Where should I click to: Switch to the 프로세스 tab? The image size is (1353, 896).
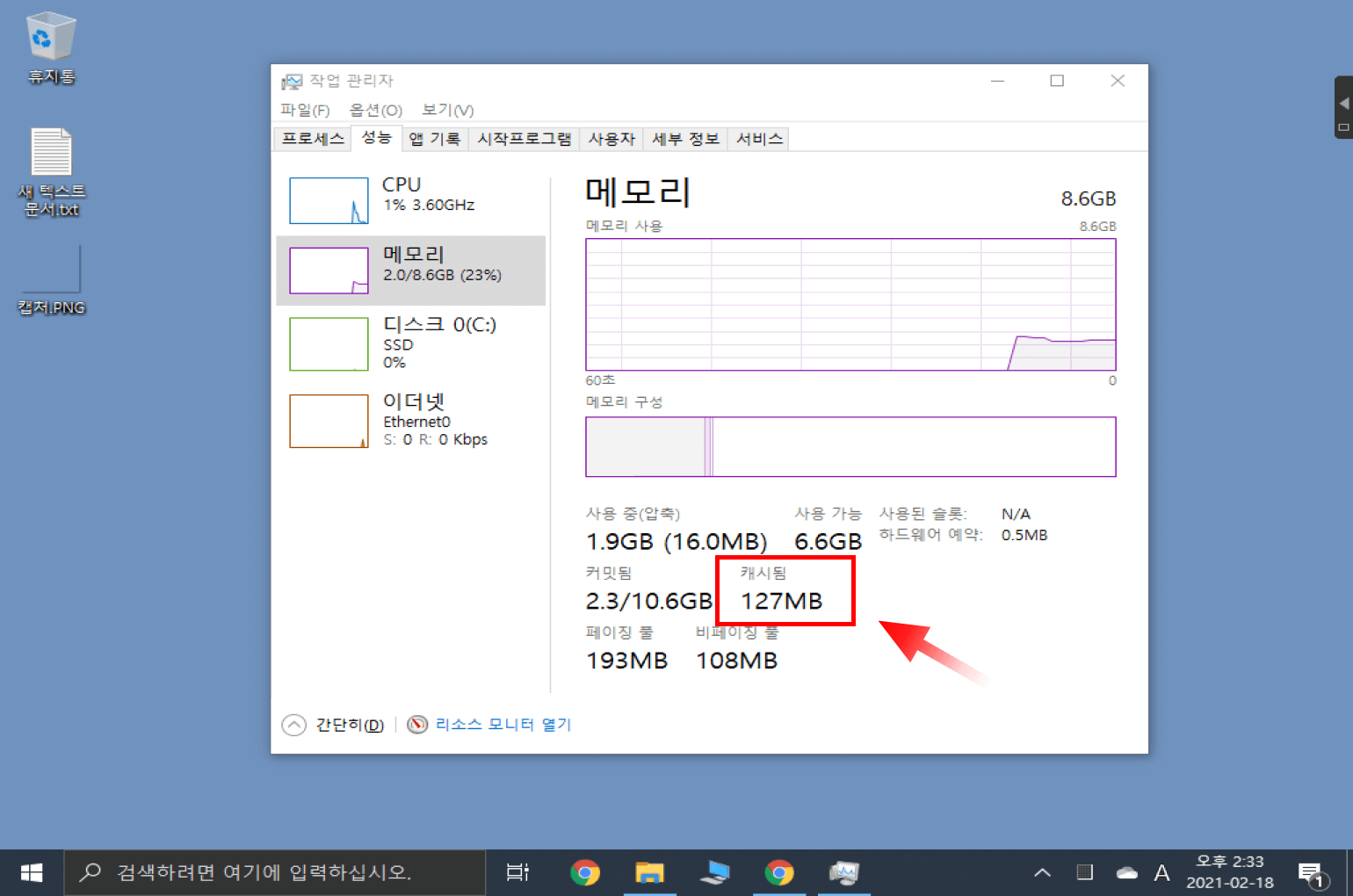pyautogui.click(x=313, y=139)
